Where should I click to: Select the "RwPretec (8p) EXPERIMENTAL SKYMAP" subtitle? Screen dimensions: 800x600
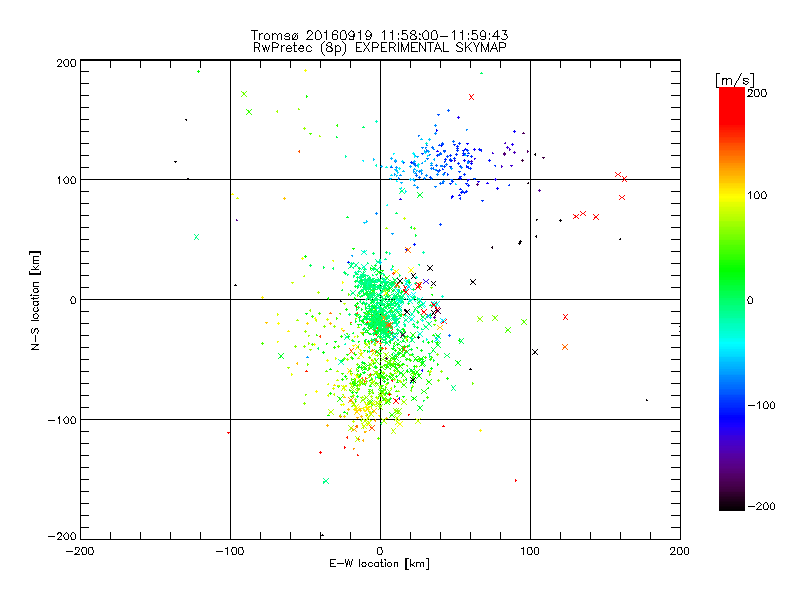coord(379,48)
